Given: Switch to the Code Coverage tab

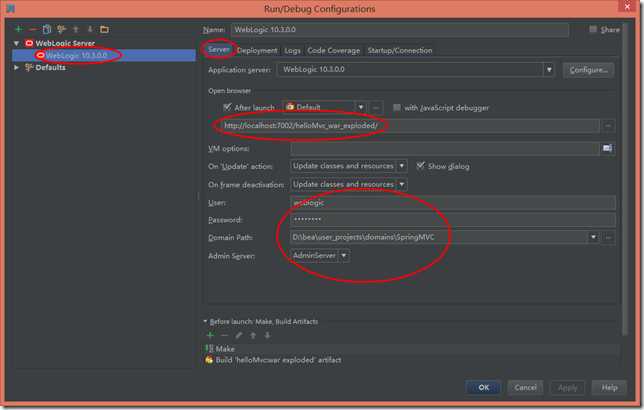Looking at the screenshot, I should point(334,51).
